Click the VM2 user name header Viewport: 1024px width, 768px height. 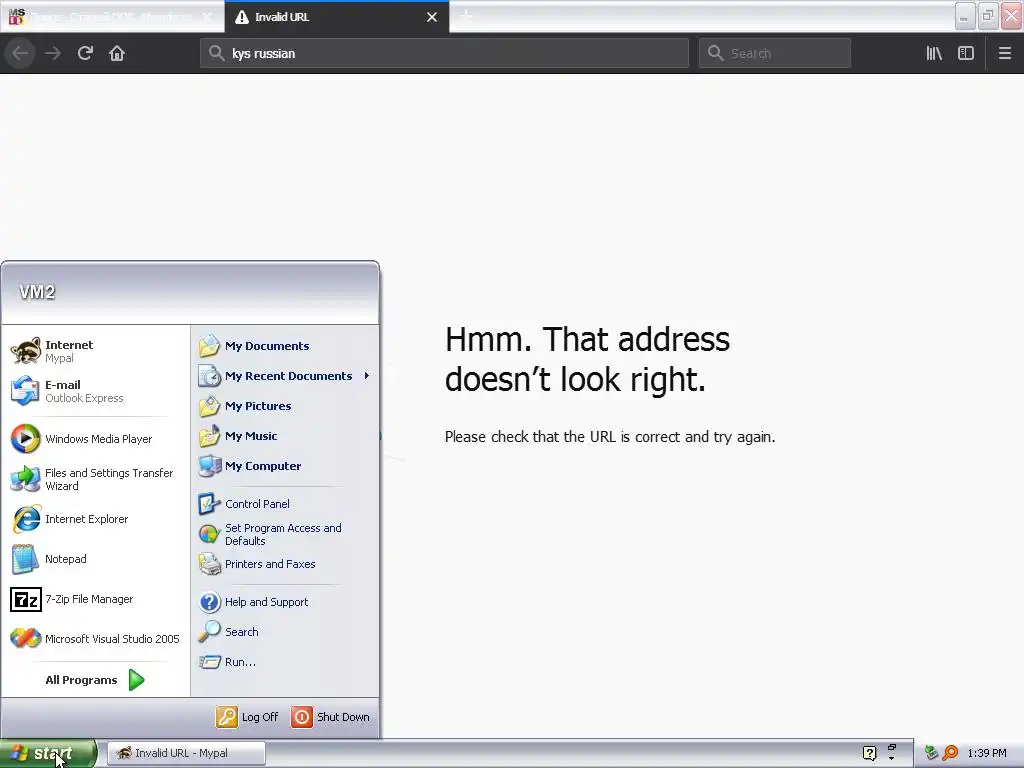click(x=37, y=292)
